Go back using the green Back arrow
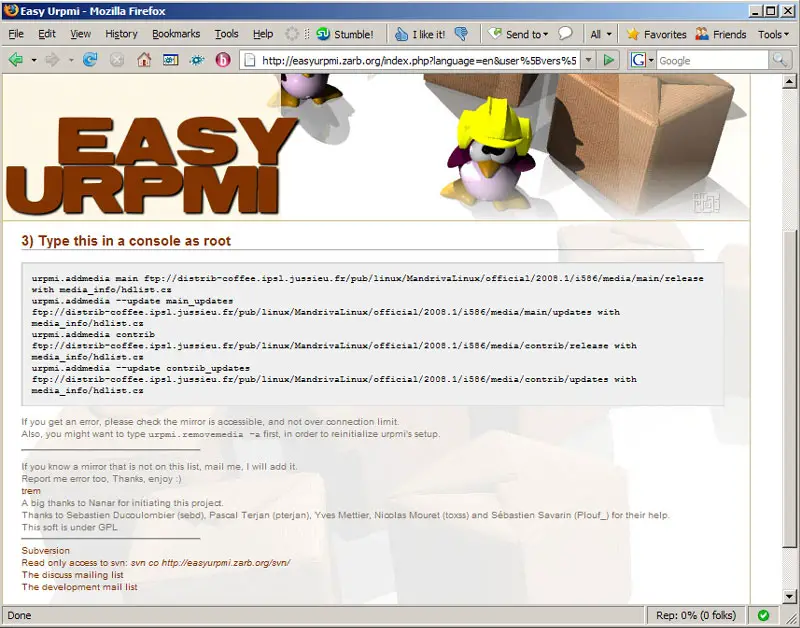This screenshot has height=628, width=800. coord(16,60)
